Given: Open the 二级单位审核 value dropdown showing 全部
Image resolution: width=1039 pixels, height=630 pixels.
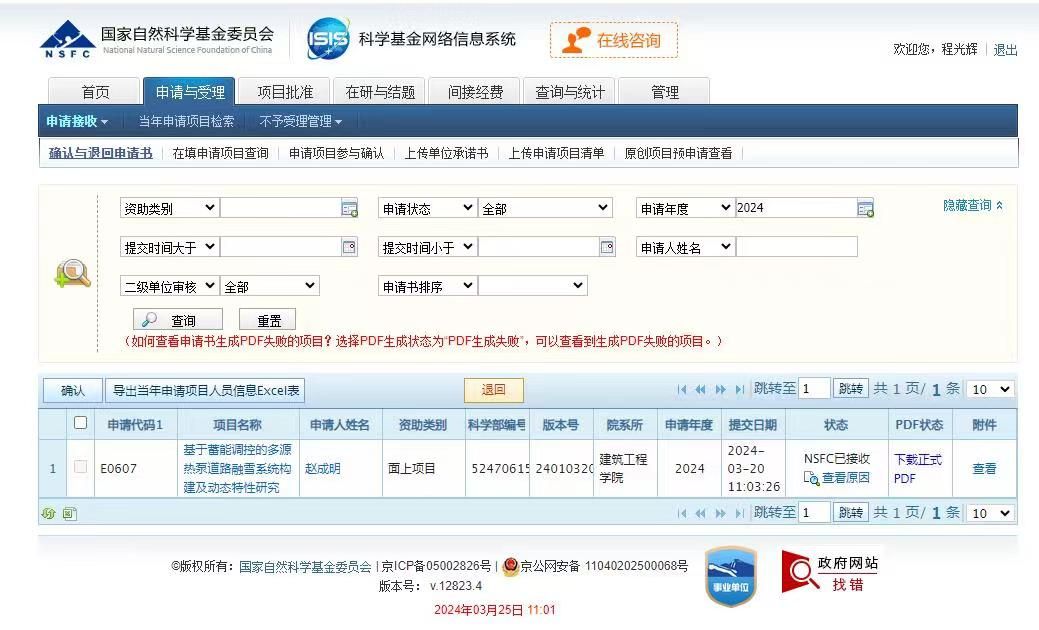Looking at the screenshot, I should [270, 286].
